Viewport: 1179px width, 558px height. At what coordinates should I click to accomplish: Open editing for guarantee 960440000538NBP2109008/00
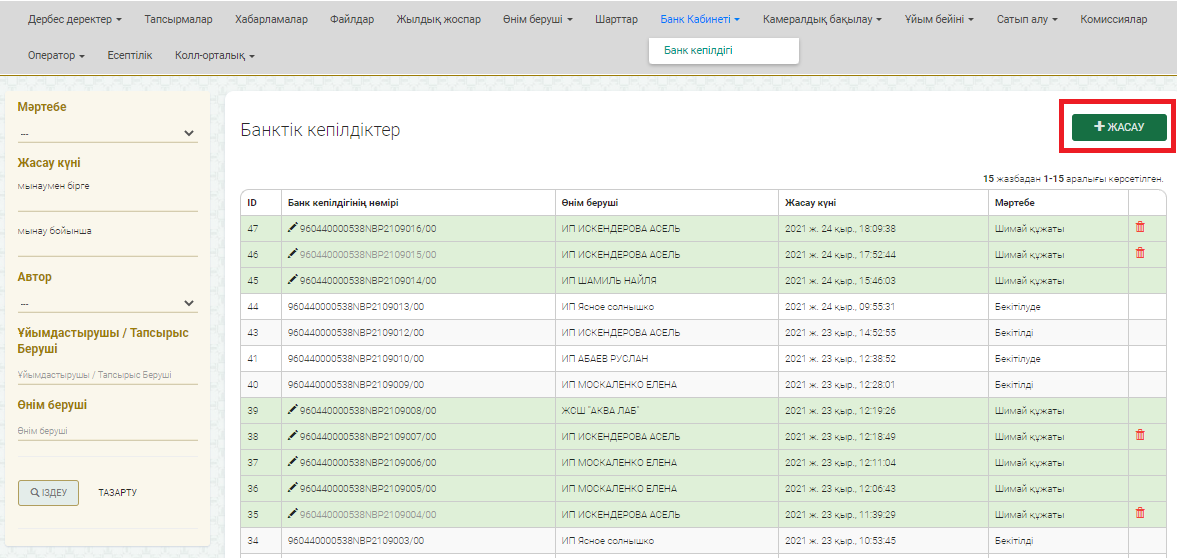pyautogui.click(x=293, y=410)
